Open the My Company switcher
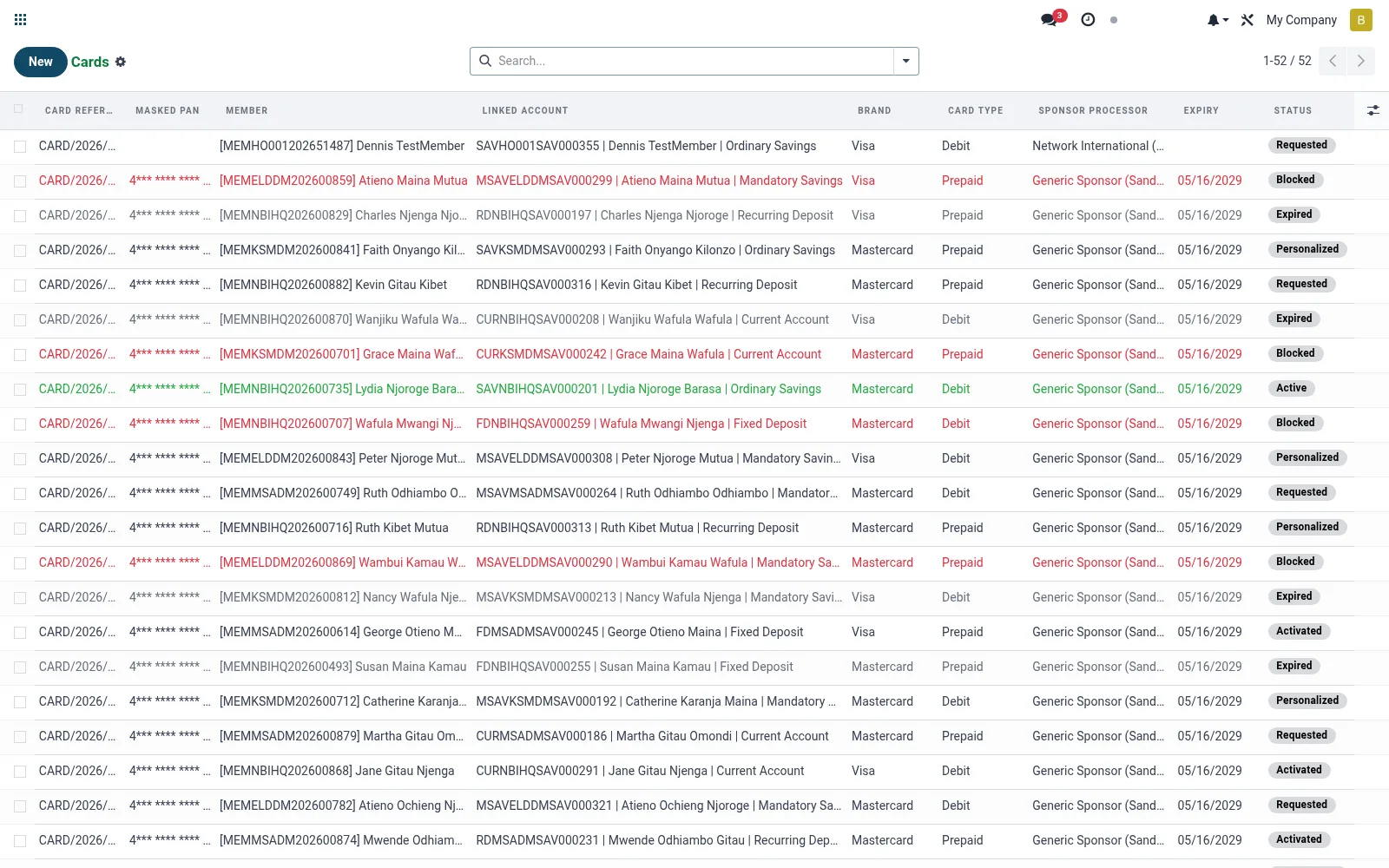Screen dimensions: 1389x868 [1301, 20]
